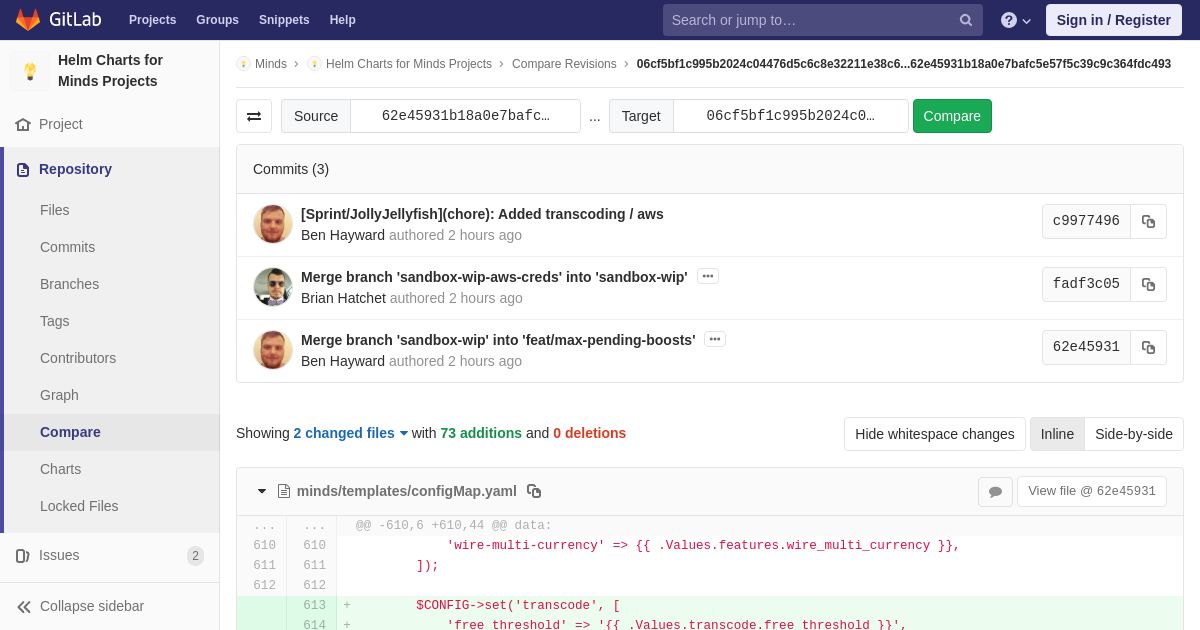
Task: Copy commit SHA 62e45931
Action: click(1148, 347)
